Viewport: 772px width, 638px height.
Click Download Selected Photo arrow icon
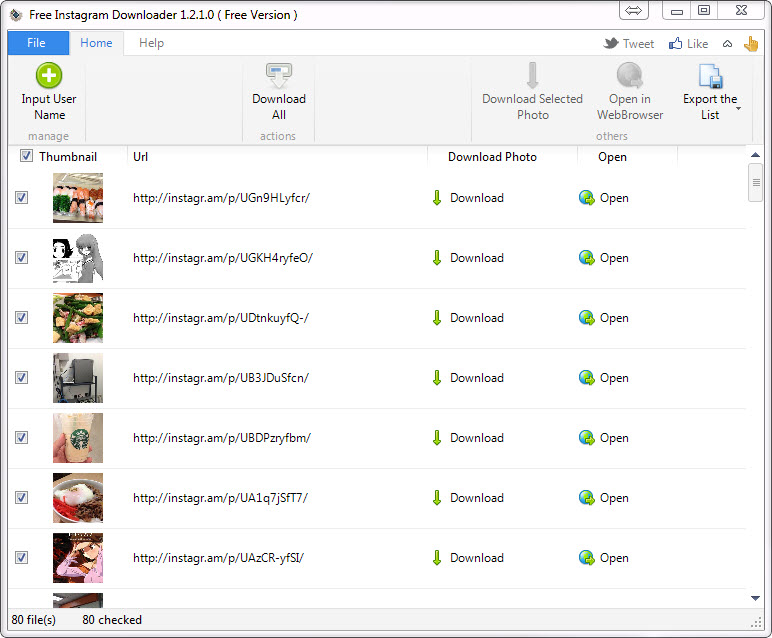532,75
